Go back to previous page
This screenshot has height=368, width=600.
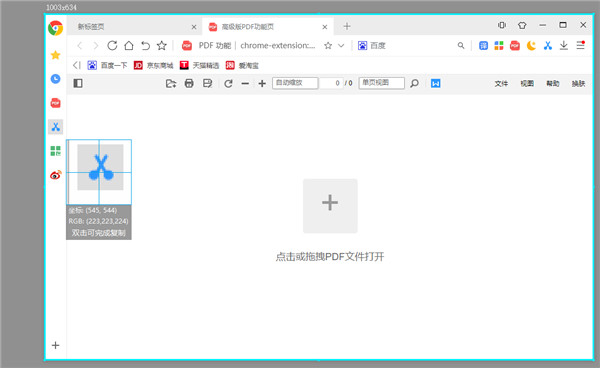pyautogui.click(x=80, y=46)
